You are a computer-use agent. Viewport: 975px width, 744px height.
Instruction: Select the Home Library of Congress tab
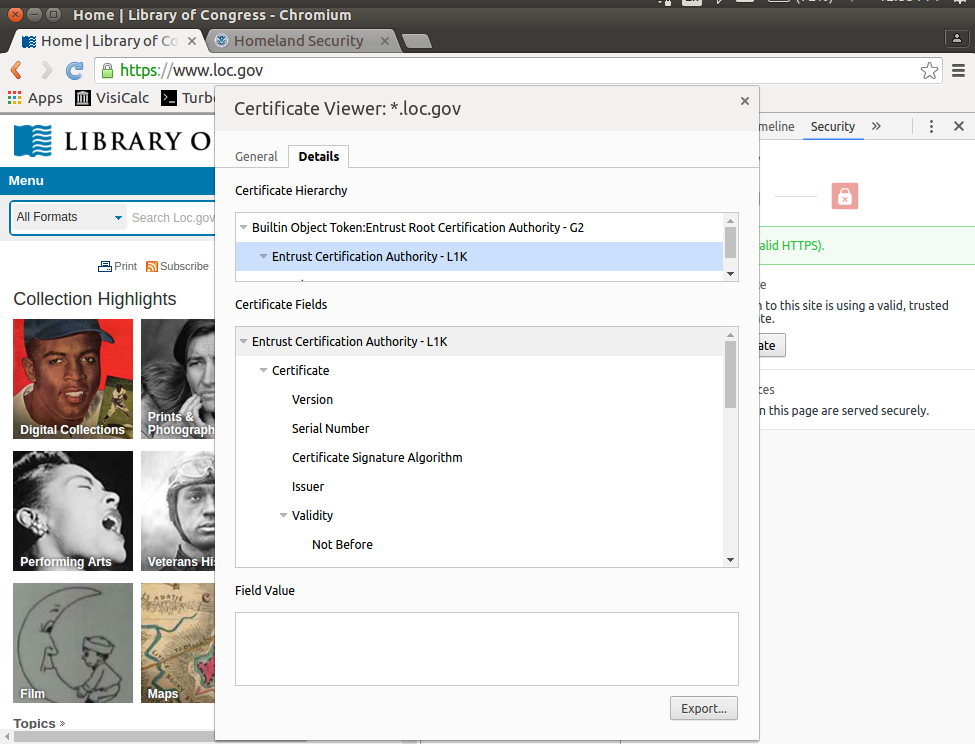[x=109, y=41]
